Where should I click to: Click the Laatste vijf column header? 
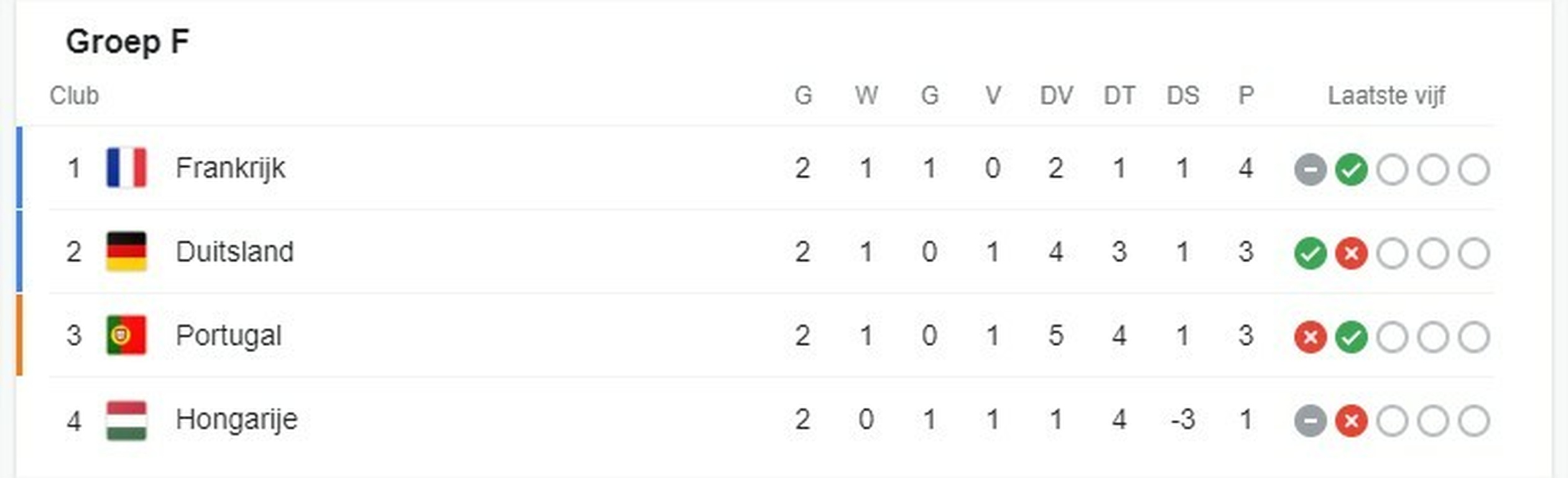point(1386,96)
